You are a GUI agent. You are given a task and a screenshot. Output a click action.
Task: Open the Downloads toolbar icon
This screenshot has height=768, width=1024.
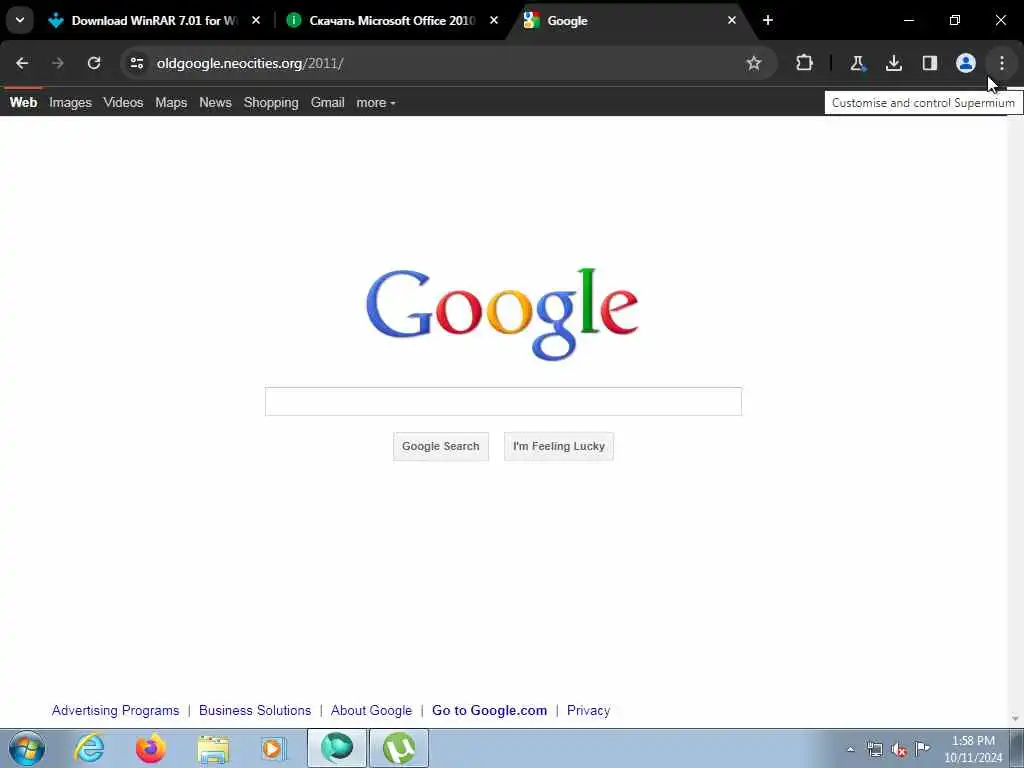pos(893,63)
